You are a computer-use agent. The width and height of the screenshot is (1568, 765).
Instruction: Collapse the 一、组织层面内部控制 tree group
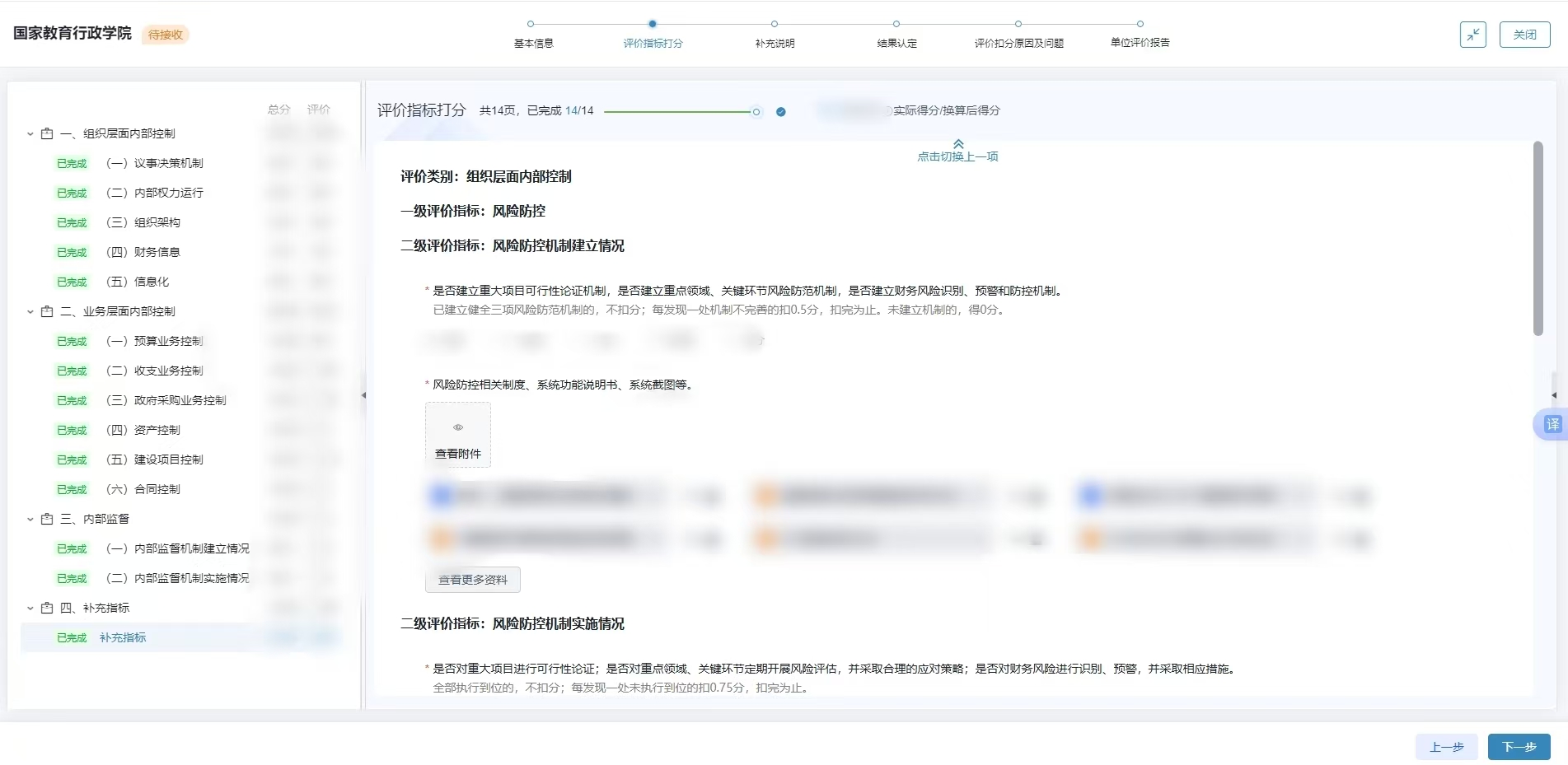click(x=30, y=133)
